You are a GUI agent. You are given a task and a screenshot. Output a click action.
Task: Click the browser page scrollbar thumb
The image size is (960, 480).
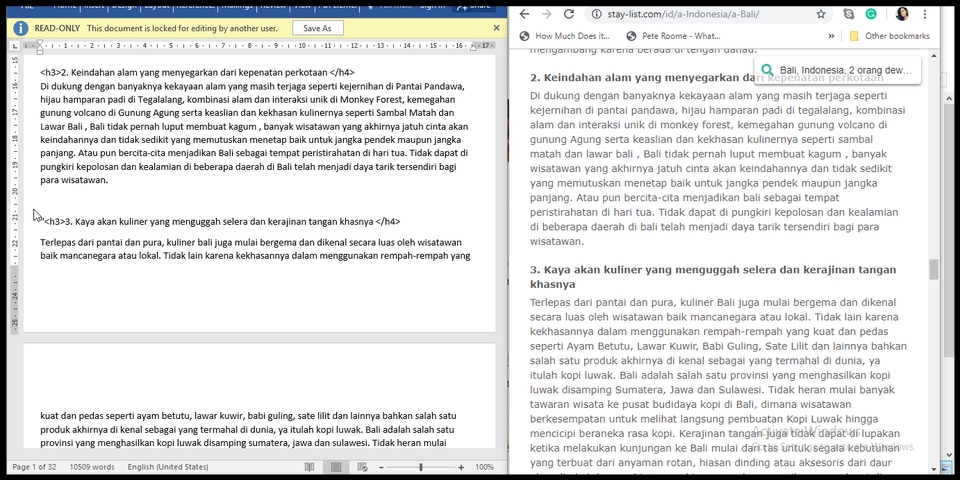pyautogui.click(x=933, y=269)
